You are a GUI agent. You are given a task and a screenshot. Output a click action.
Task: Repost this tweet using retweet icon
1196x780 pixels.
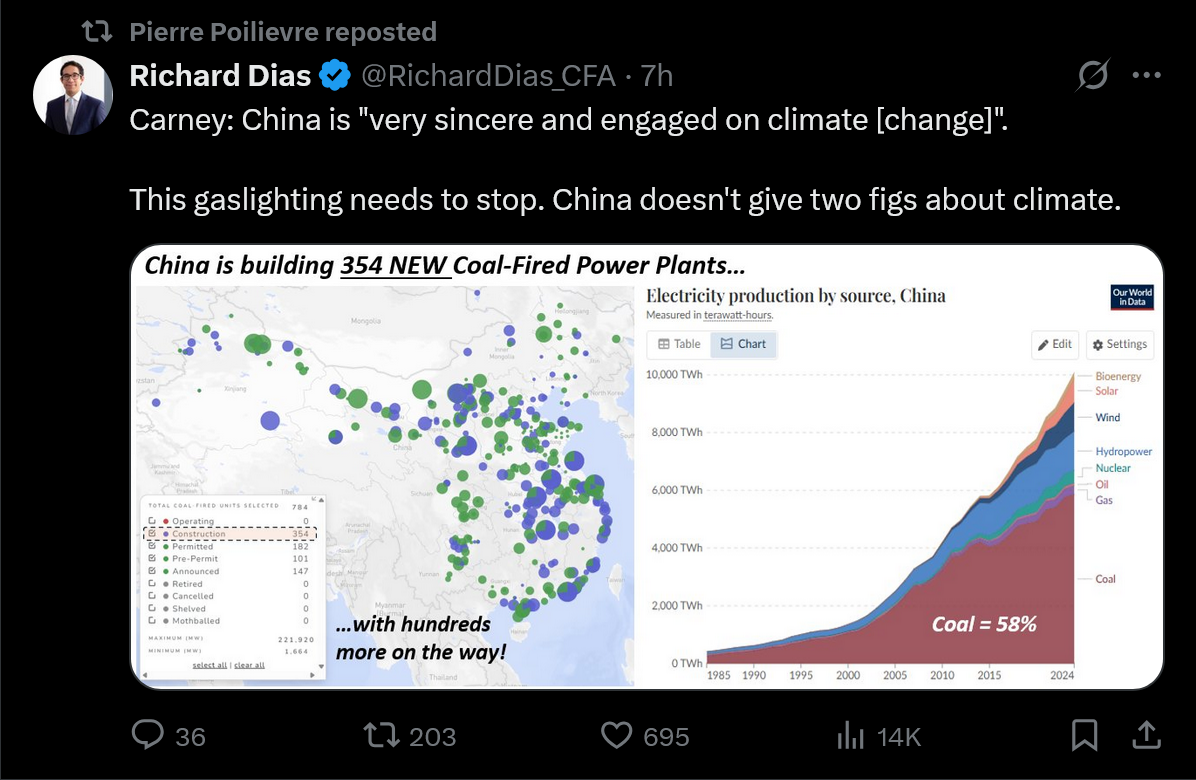pyautogui.click(x=381, y=735)
